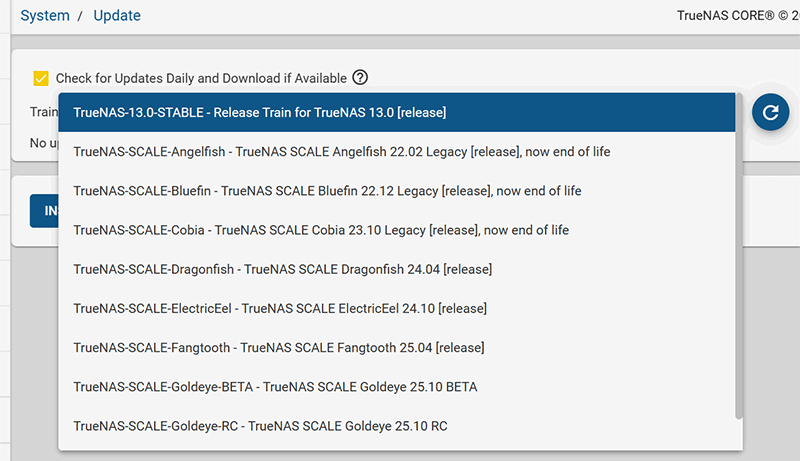Select TrueNAS-13.0-STABLE release train option
The width and height of the screenshot is (800, 461).
pyautogui.click(x=260, y=112)
